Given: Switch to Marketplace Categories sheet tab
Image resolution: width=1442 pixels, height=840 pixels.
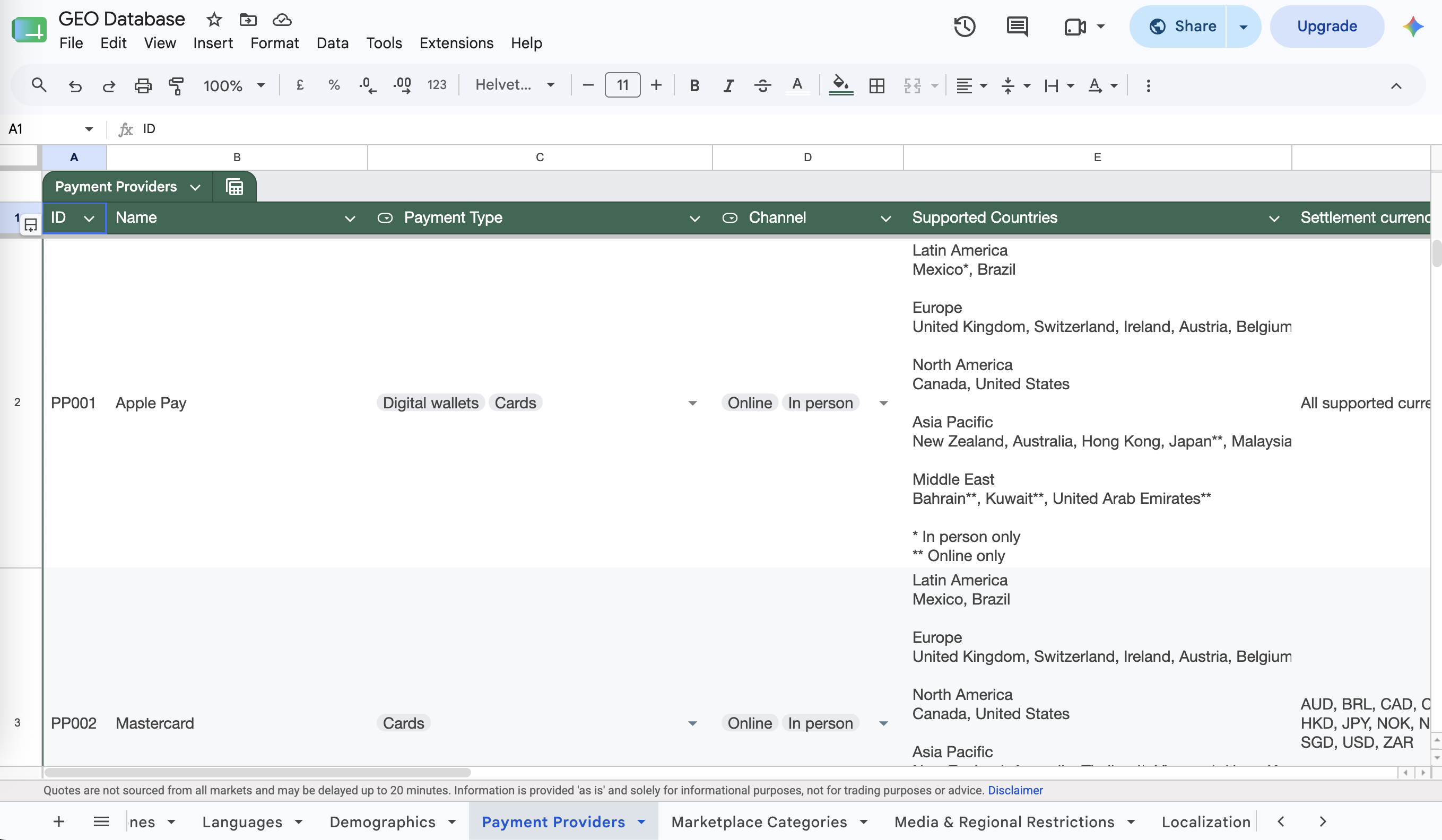Looking at the screenshot, I should tap(759, 821).
